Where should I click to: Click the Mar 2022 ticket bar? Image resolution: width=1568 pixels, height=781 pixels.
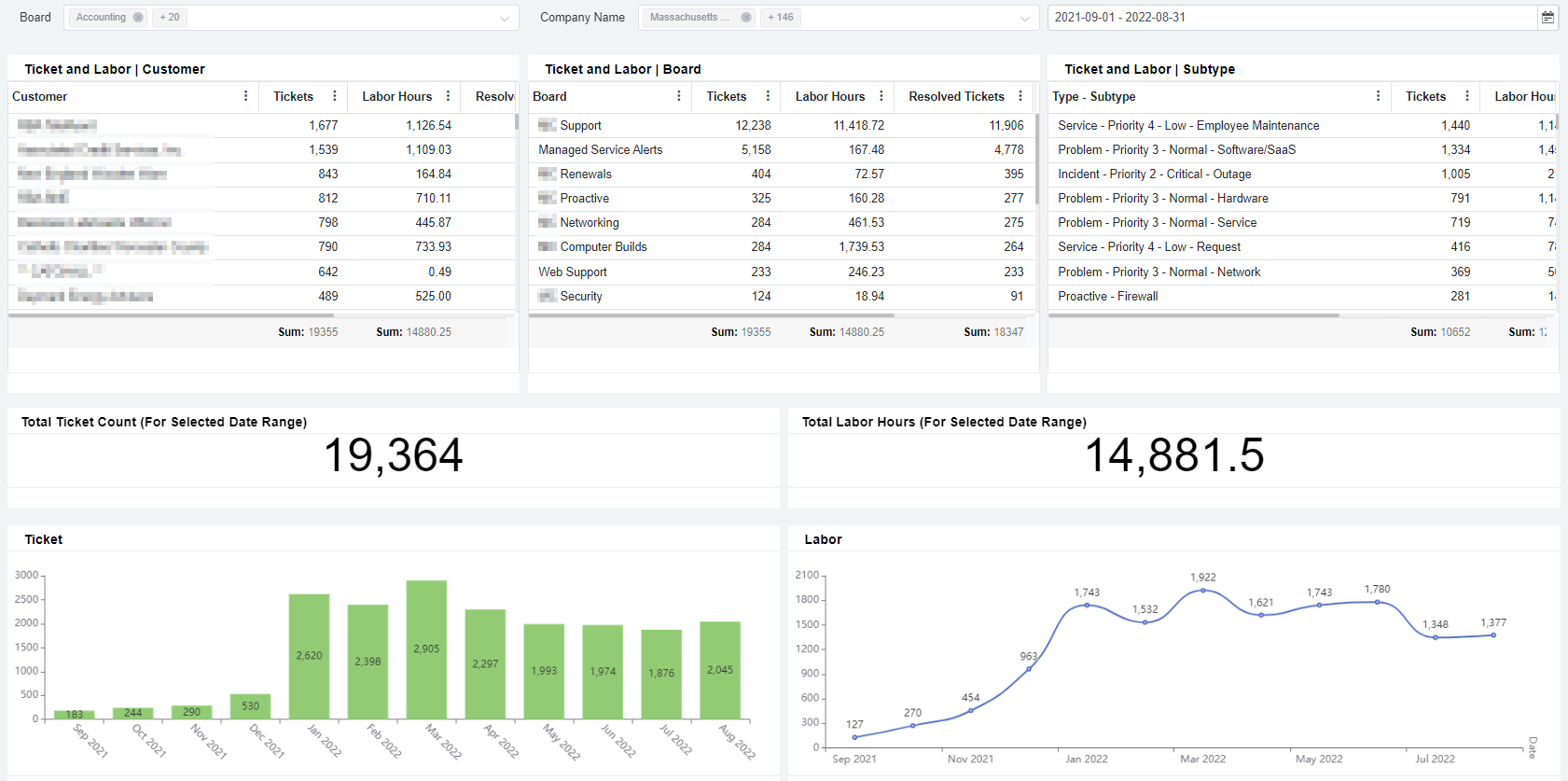(426, 649)
